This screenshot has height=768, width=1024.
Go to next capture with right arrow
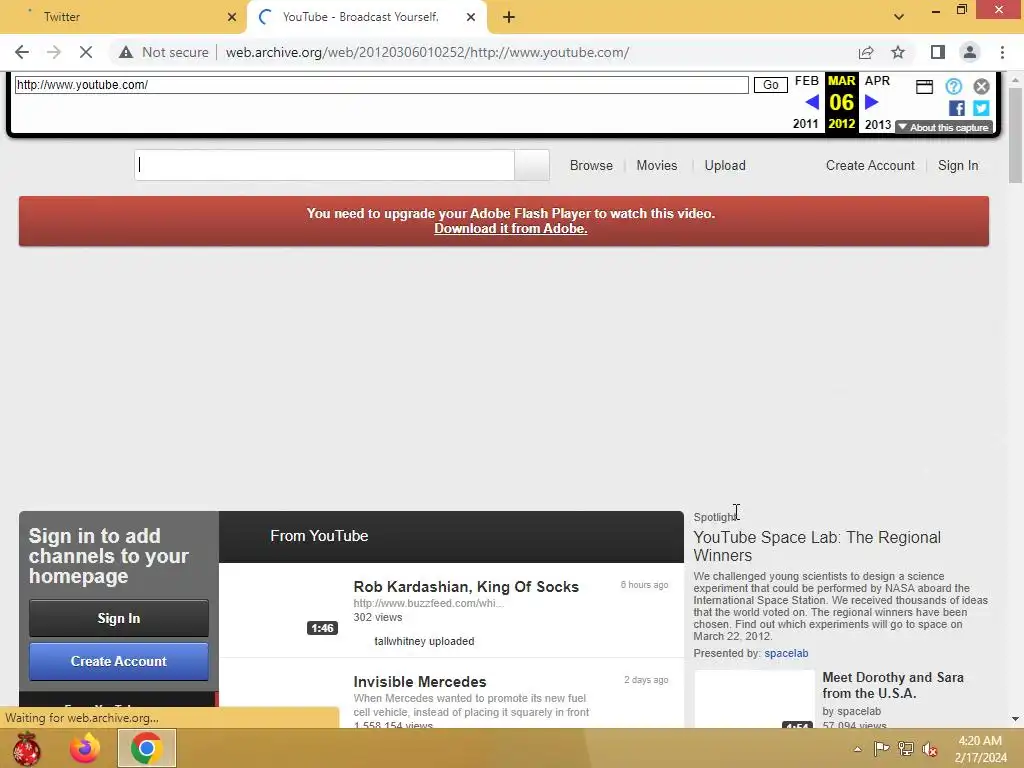[x=871, y=102]
